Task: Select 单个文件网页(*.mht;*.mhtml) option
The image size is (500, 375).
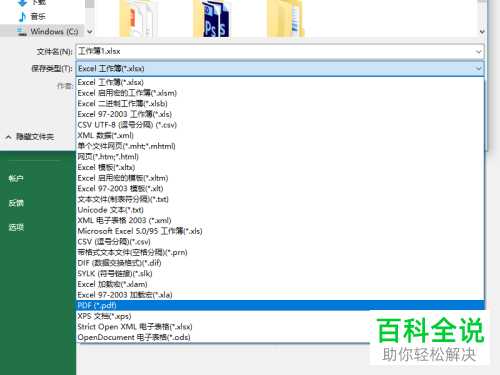Action: click(280, 146)
